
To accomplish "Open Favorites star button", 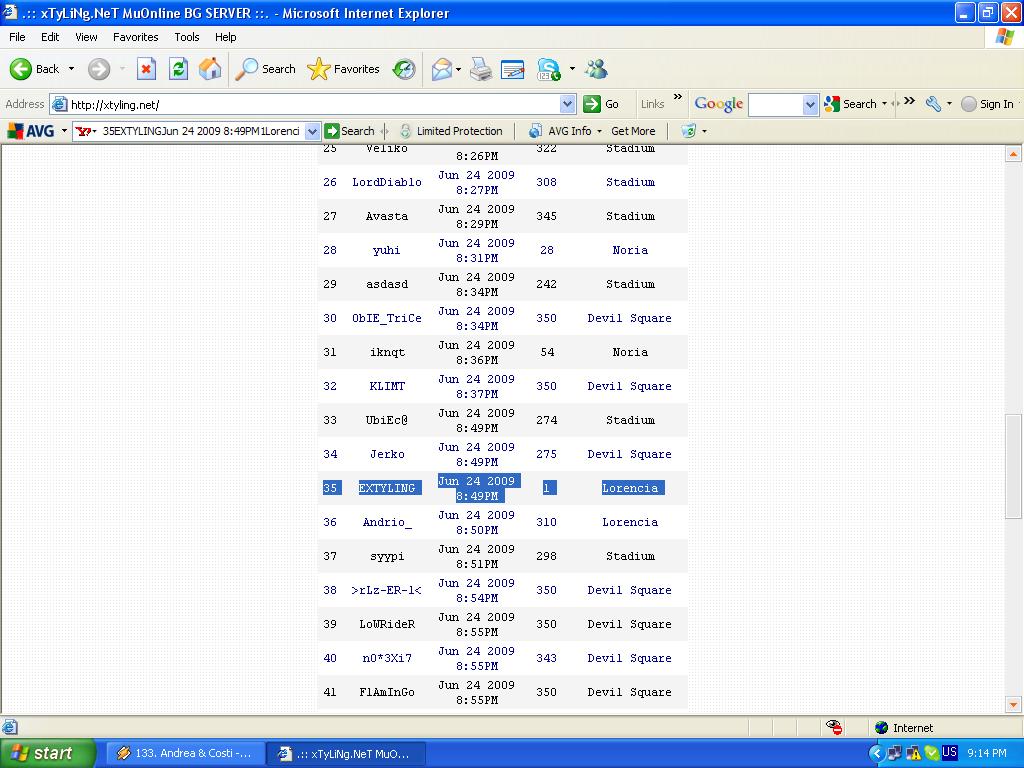I will pos(344,69).
